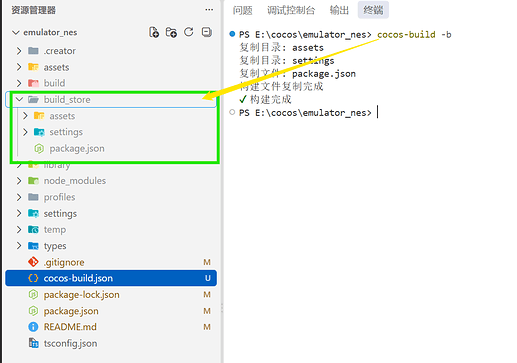The image size is (517, 363).
Task: Click the 'cocos-build -b' command text in terminal
Action: click(414, 35)
